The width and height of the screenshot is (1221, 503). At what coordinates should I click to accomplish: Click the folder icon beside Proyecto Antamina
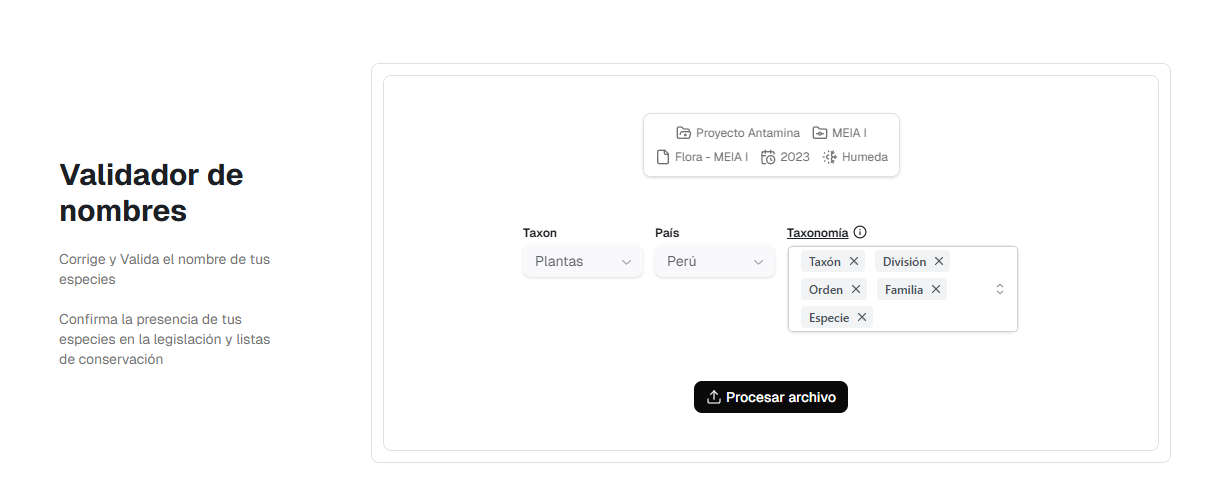pos(683,133)
